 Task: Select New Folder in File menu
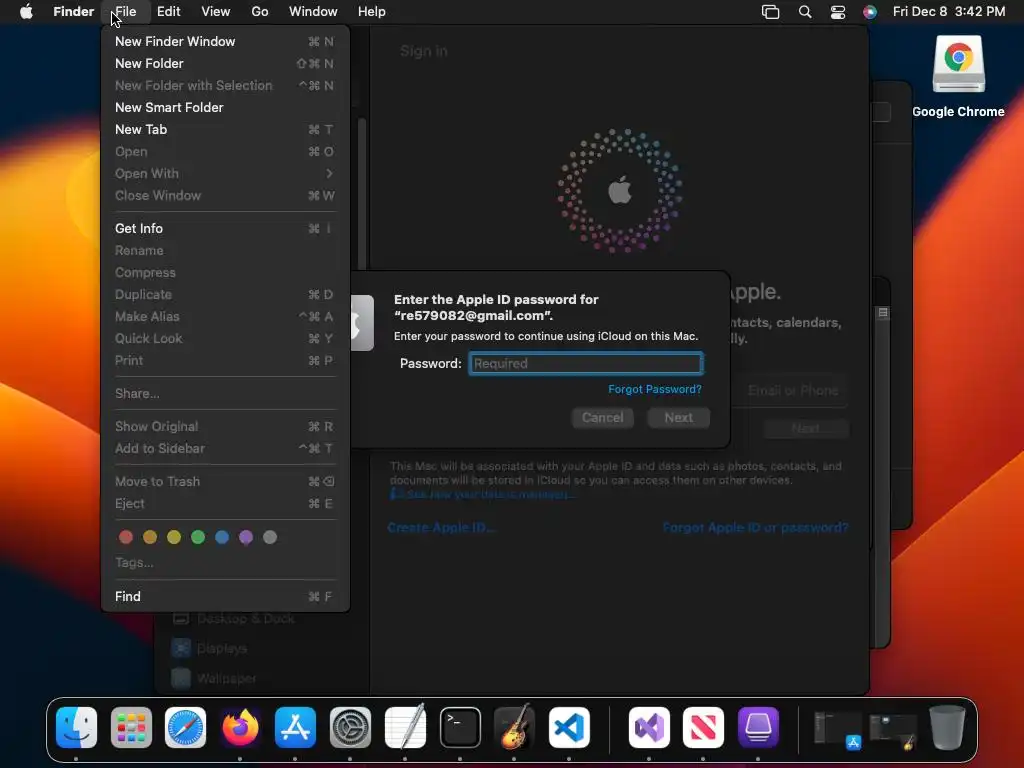[x=225, y=63]
